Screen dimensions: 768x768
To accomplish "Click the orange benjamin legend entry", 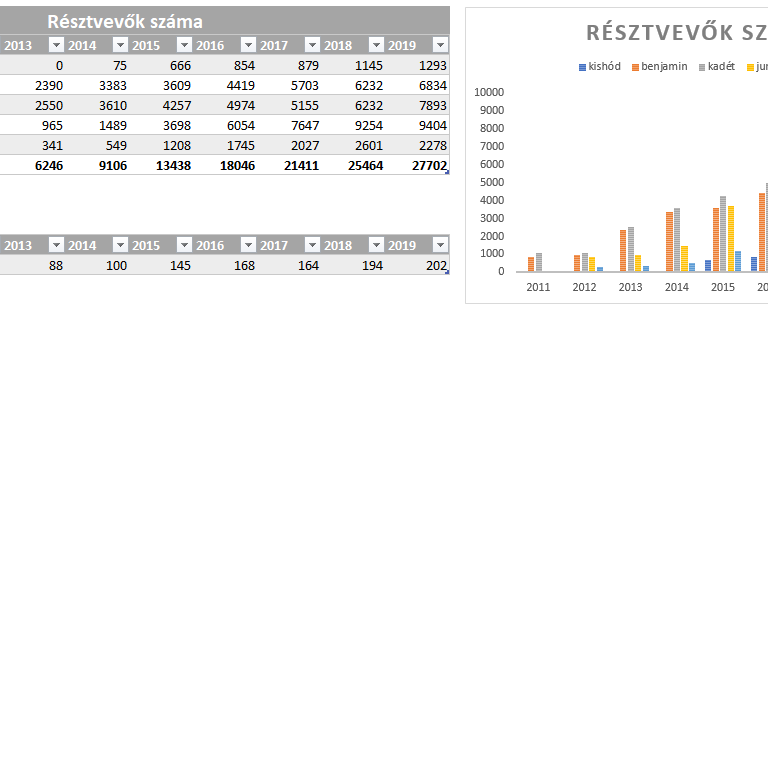I will (x=659, y=67).
